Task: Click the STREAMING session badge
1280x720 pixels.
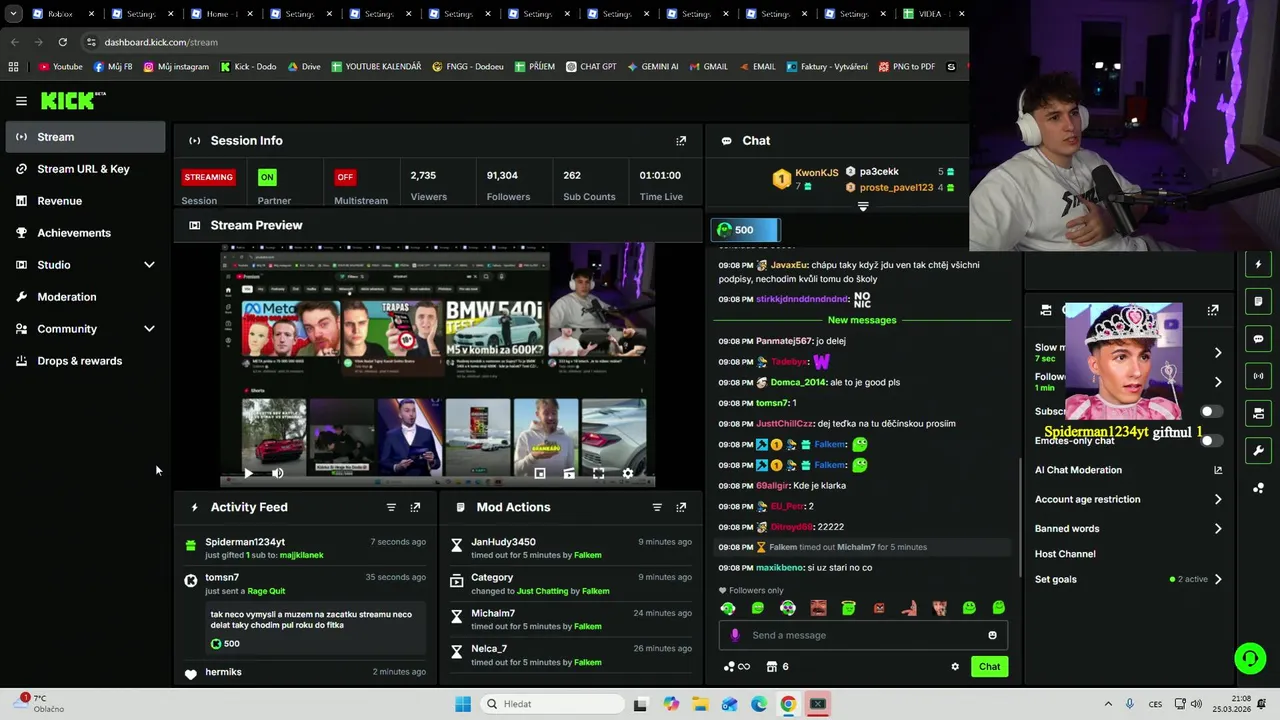Action: point(208,177)
